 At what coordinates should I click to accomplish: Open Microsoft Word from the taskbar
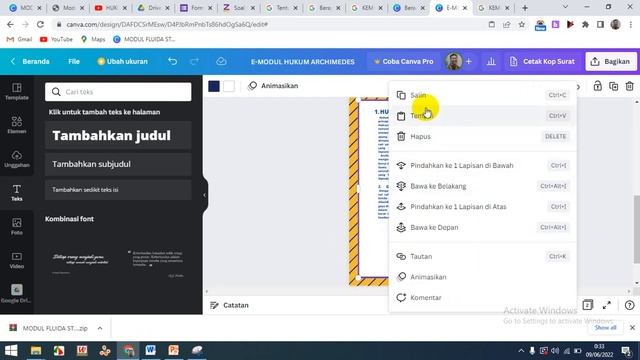pyautogui.click(x=151, y=350)
